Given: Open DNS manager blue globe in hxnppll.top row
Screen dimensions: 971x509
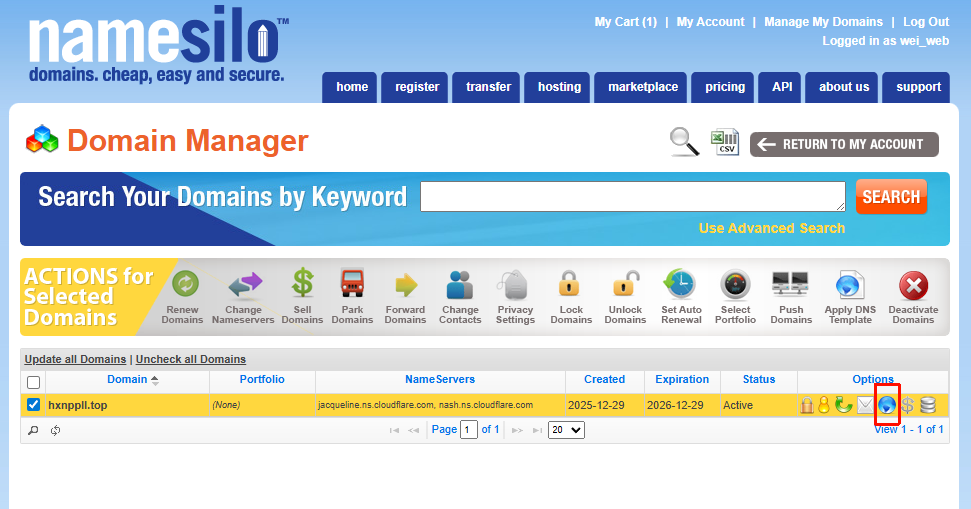Looking at the screenshot, I should tap(887, 406).
